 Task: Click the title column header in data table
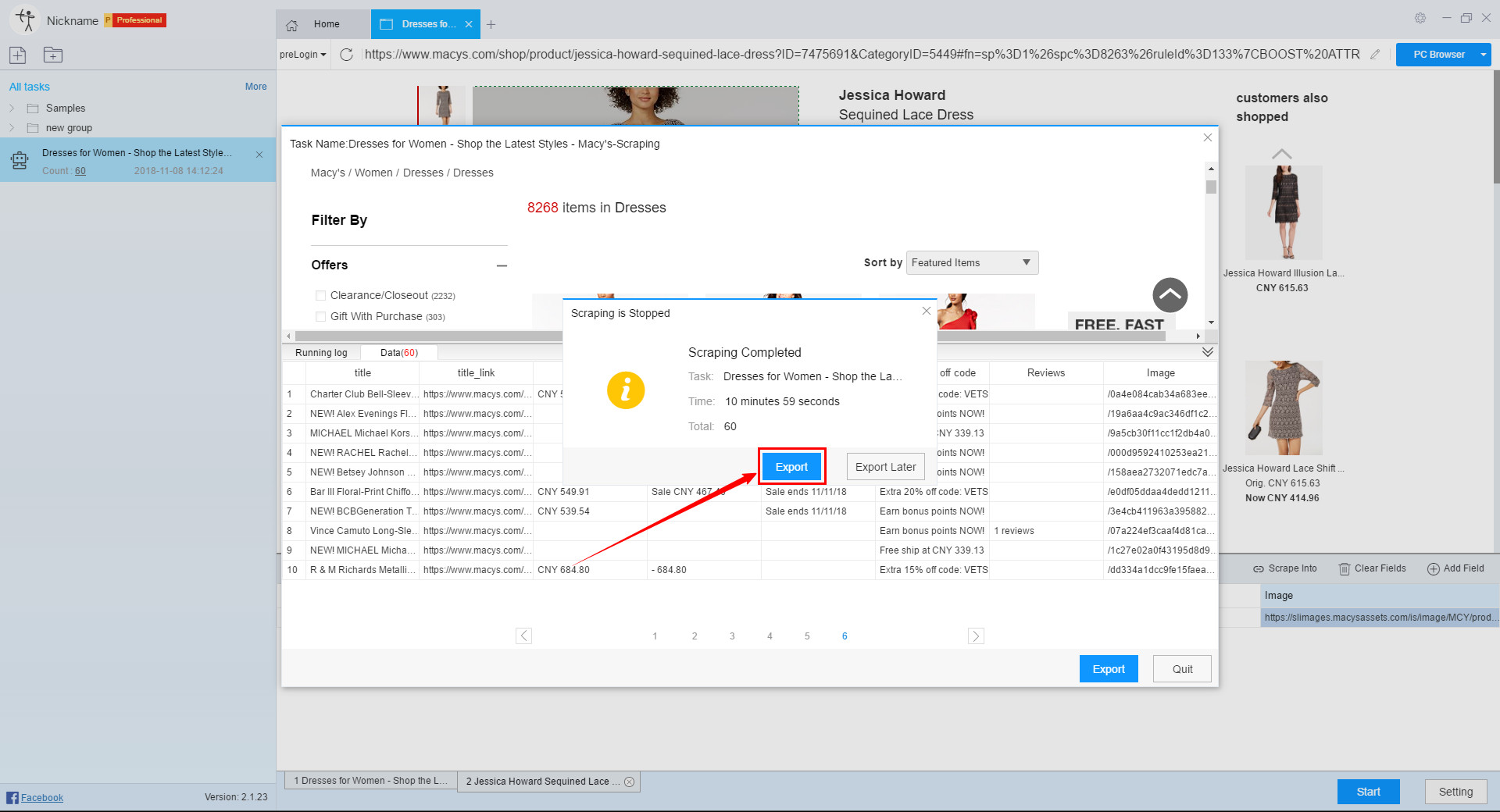362,373
